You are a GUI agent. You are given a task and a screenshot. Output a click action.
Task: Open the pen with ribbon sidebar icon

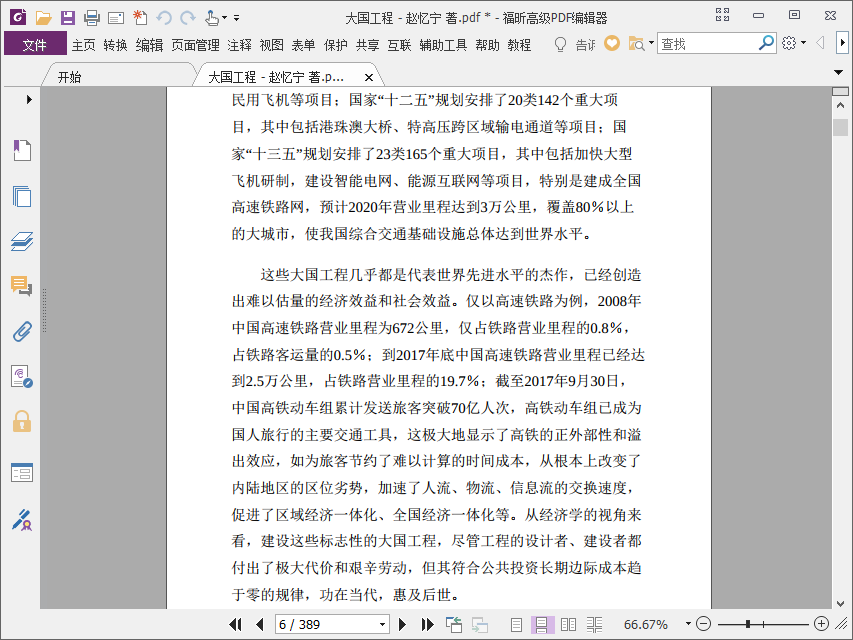pos(22,520)
